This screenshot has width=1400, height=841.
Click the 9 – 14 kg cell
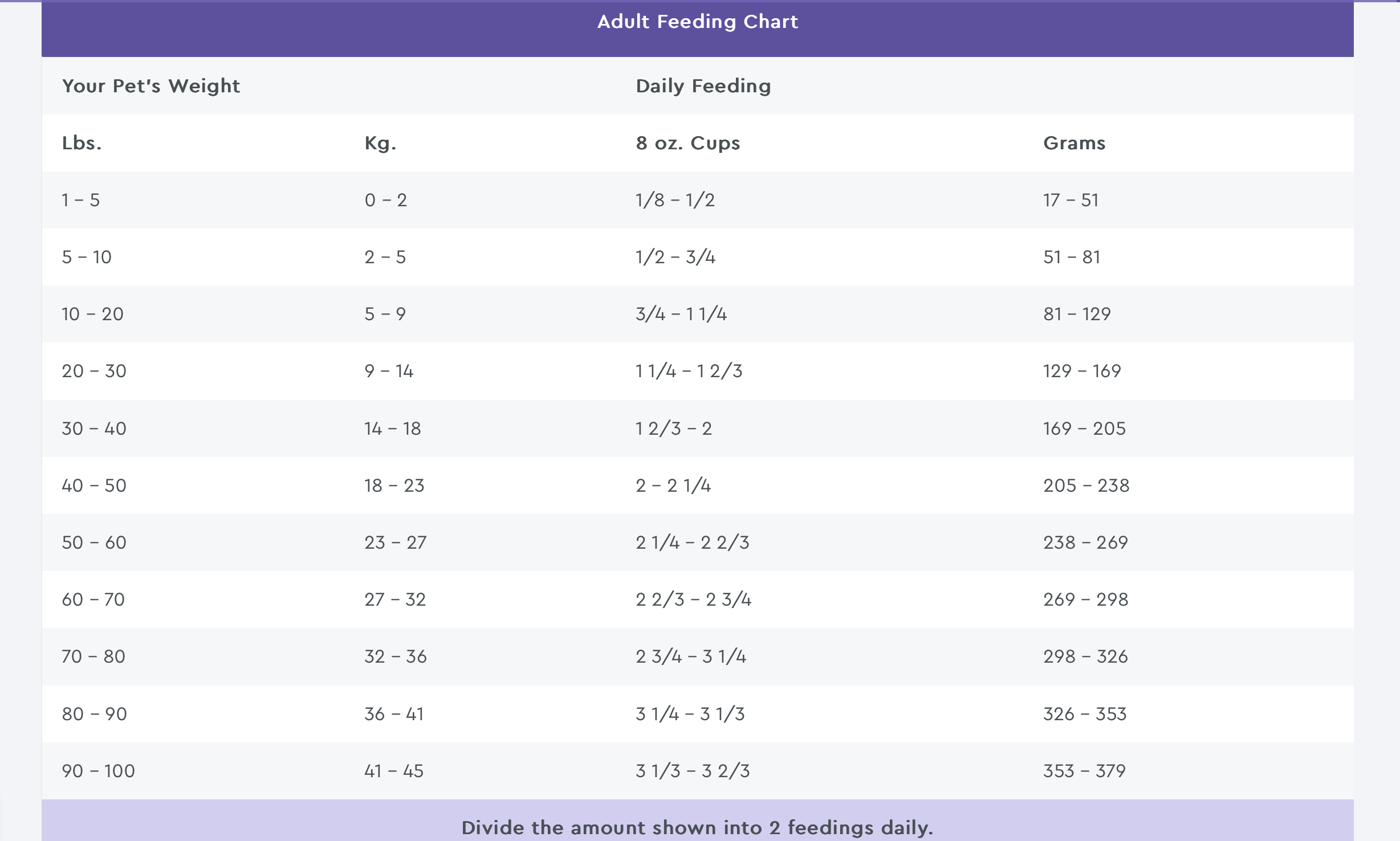pos(389,371)
